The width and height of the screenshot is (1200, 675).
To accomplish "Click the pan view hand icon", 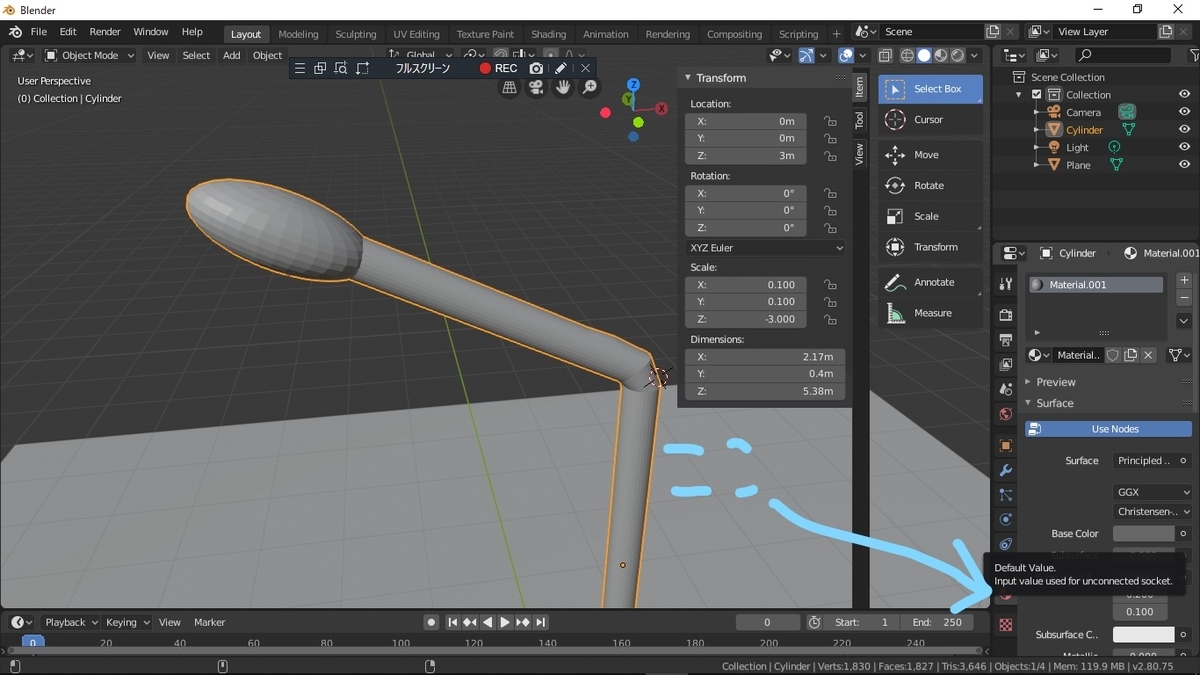I will 563,88.
